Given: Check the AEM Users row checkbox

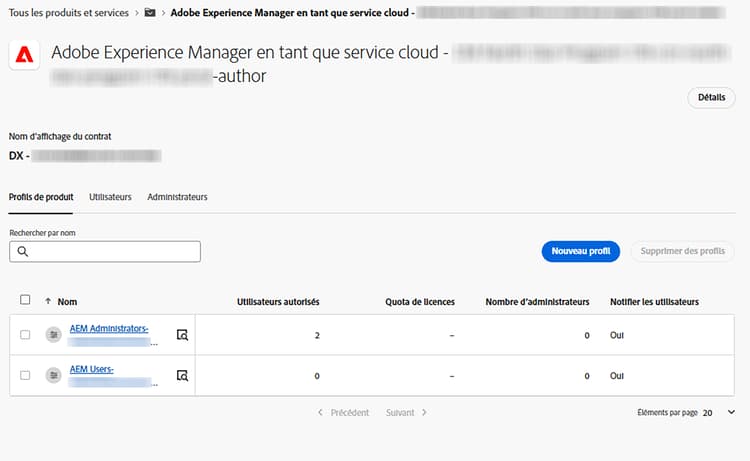Looking at the screenshot, I should click(25, 375).
